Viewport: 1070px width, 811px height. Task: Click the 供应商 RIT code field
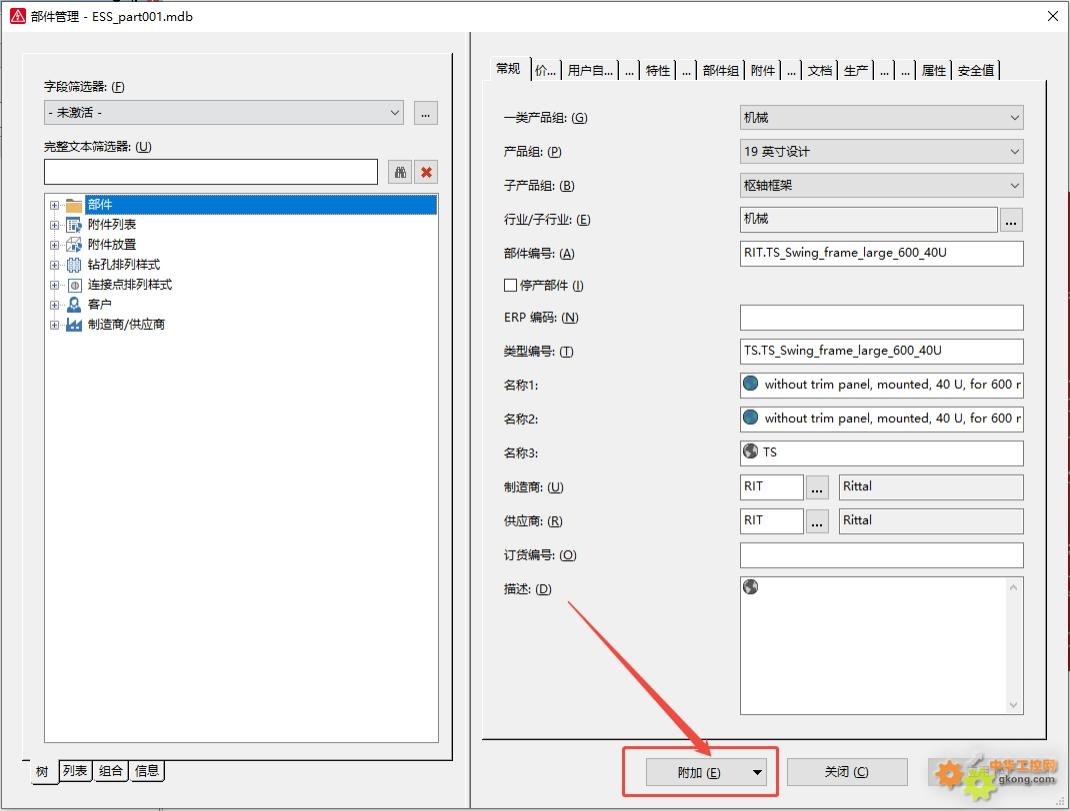pos(772,521)
